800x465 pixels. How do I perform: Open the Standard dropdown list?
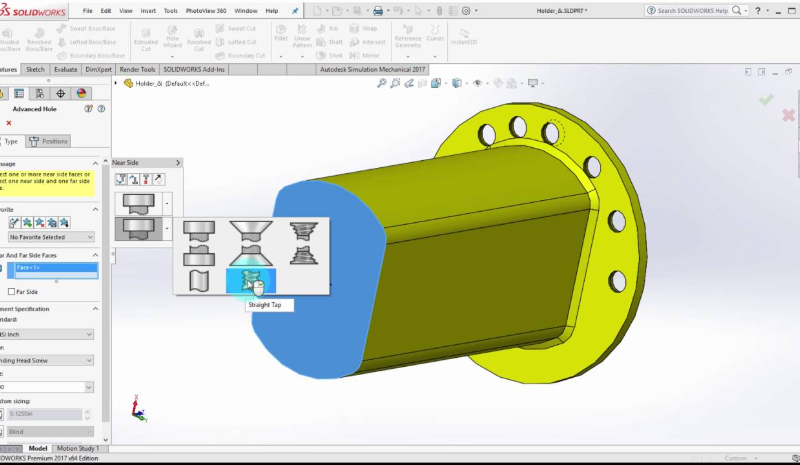click(x=50, y=334)
